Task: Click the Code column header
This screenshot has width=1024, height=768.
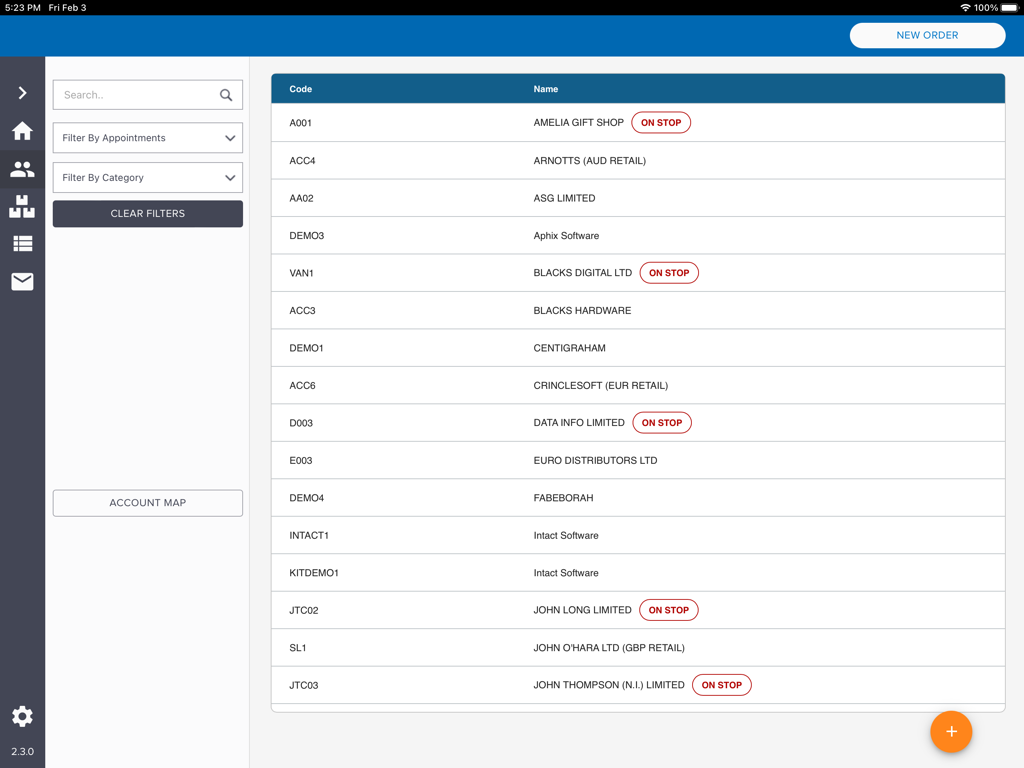Action: [300, 88]
